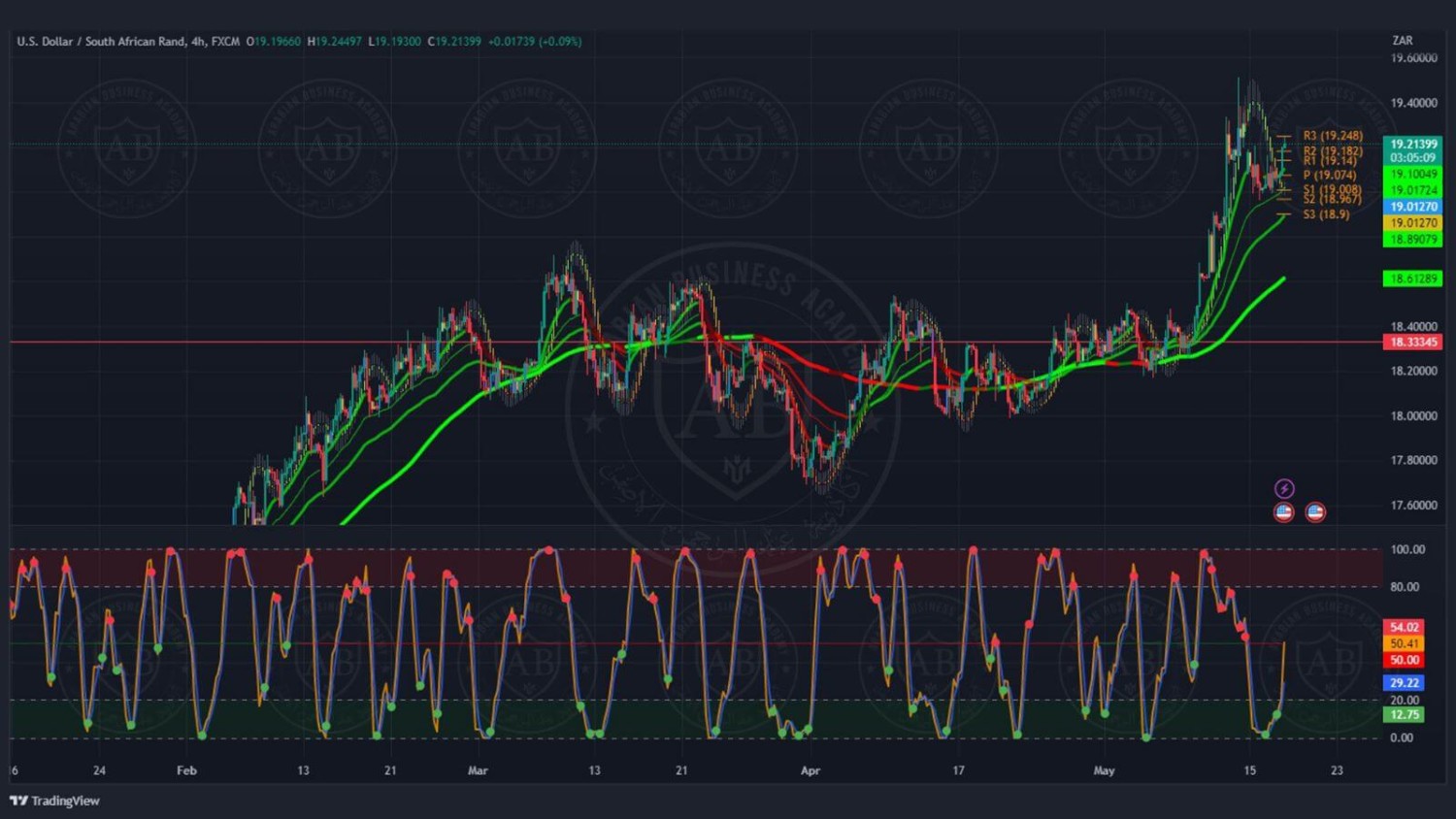Click the 17 date label on time axis

tap(958, 770)
